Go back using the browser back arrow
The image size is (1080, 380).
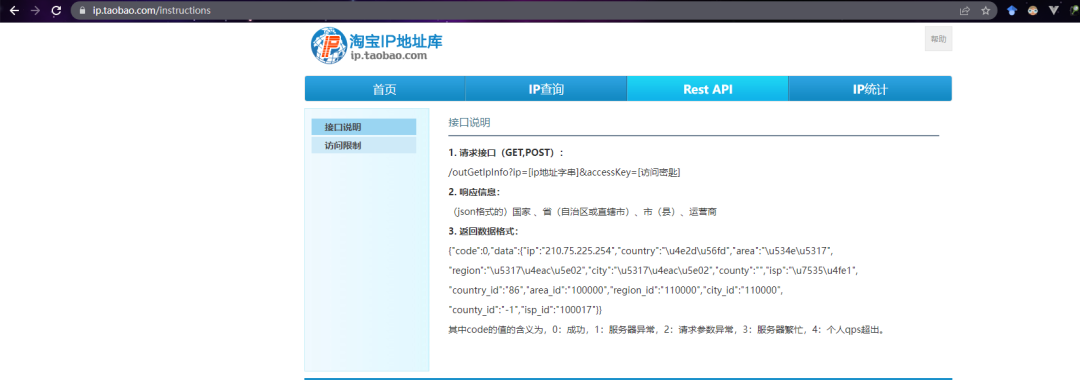(x=14, y=11)
